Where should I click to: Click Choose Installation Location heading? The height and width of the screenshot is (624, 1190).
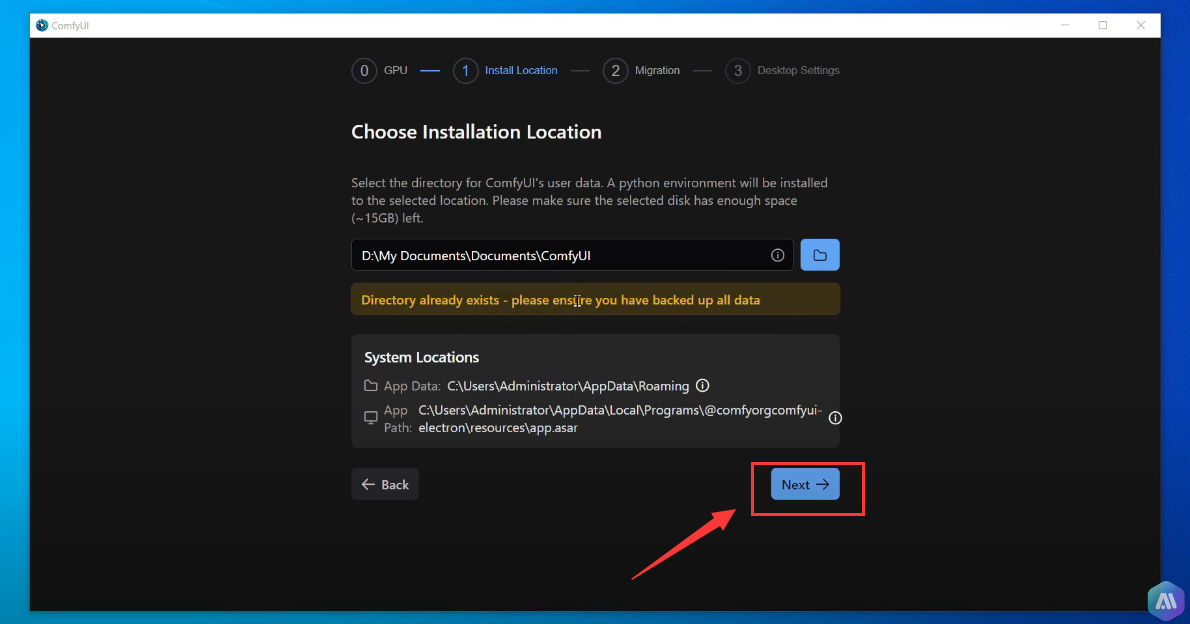[476, 132]
